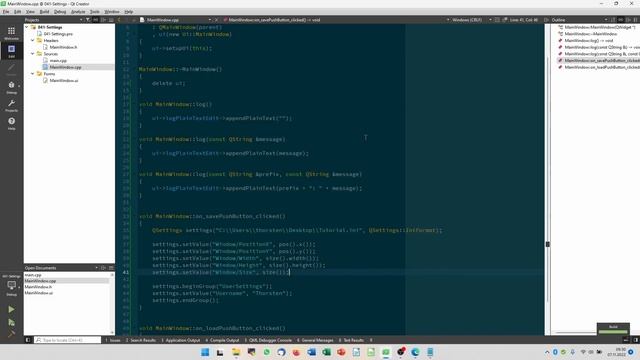Open PowerPoint from the taskbar

341,352
